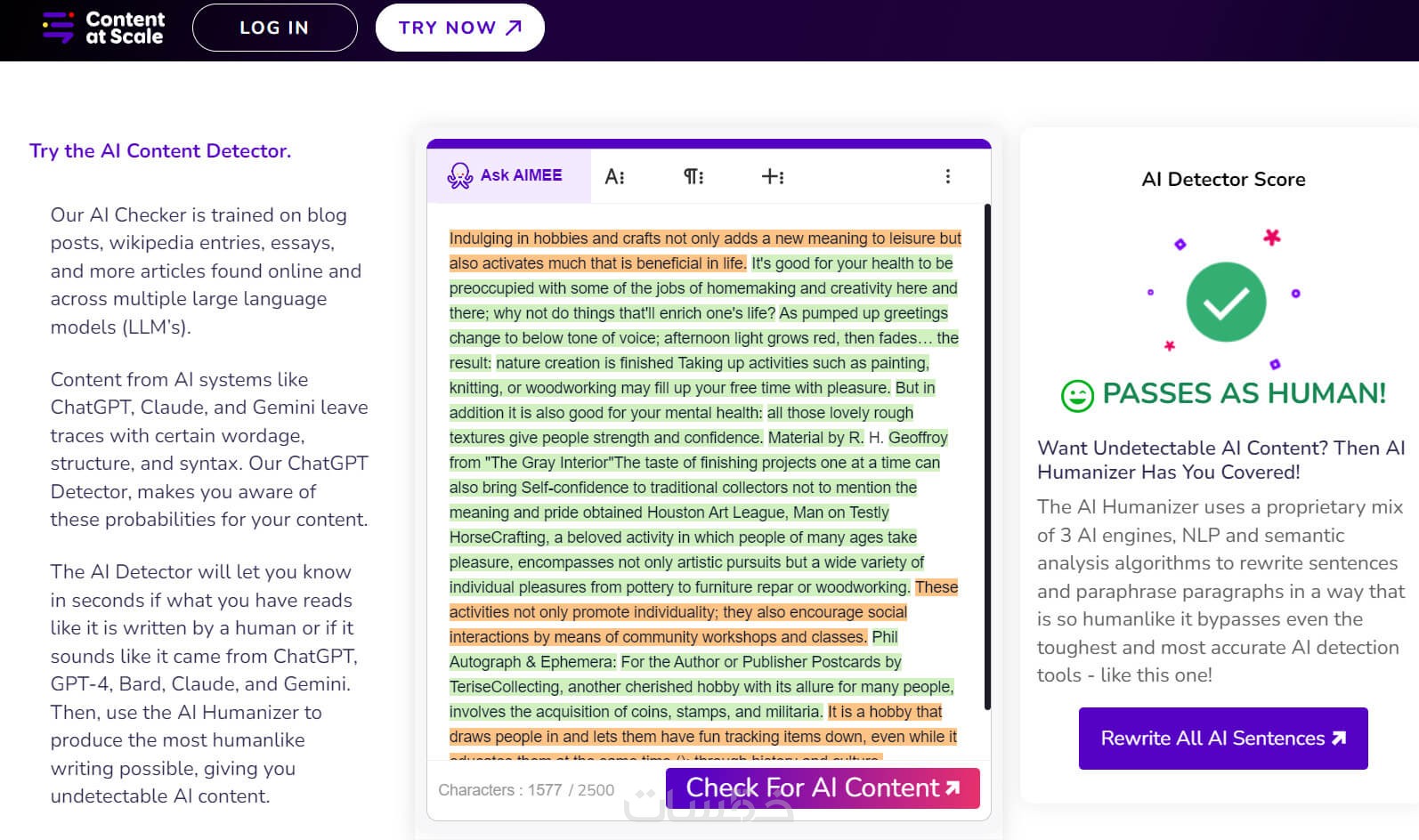
Task: Click the 'PASSES AS HUMAN!' result text
Action: (x=1244, y=393)
